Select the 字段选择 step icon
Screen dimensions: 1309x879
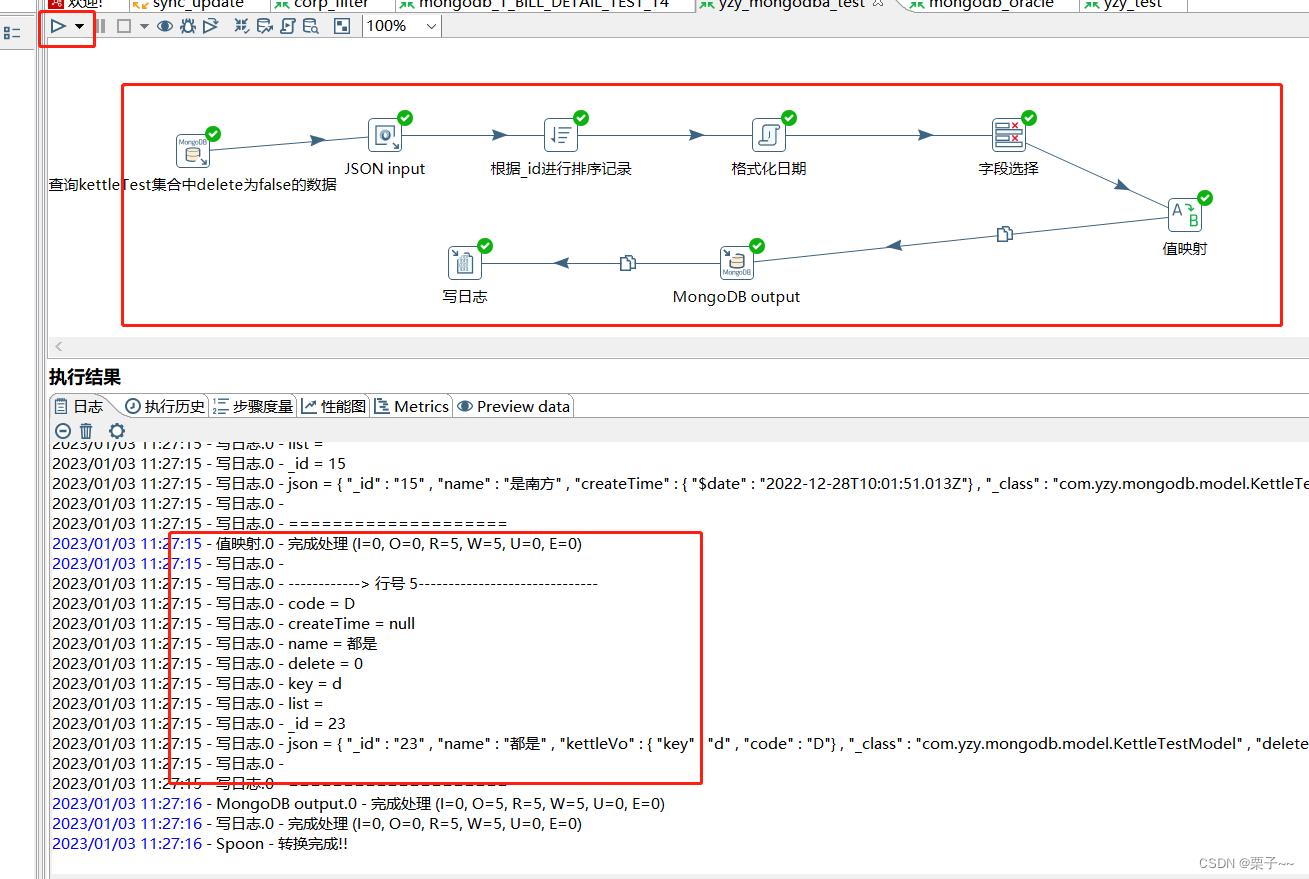tap(1009, 135)
